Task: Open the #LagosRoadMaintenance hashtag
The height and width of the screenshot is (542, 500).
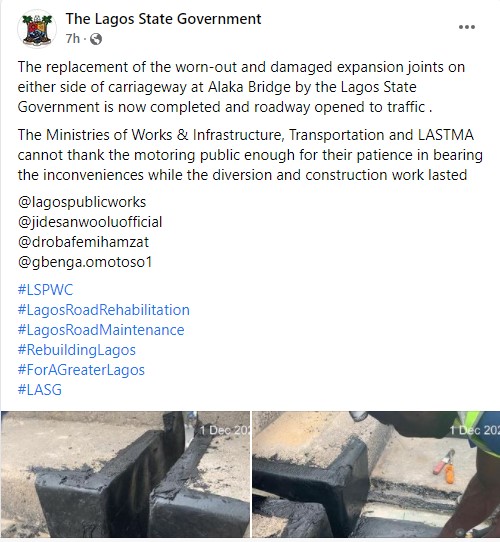Action: pos(101,330)
